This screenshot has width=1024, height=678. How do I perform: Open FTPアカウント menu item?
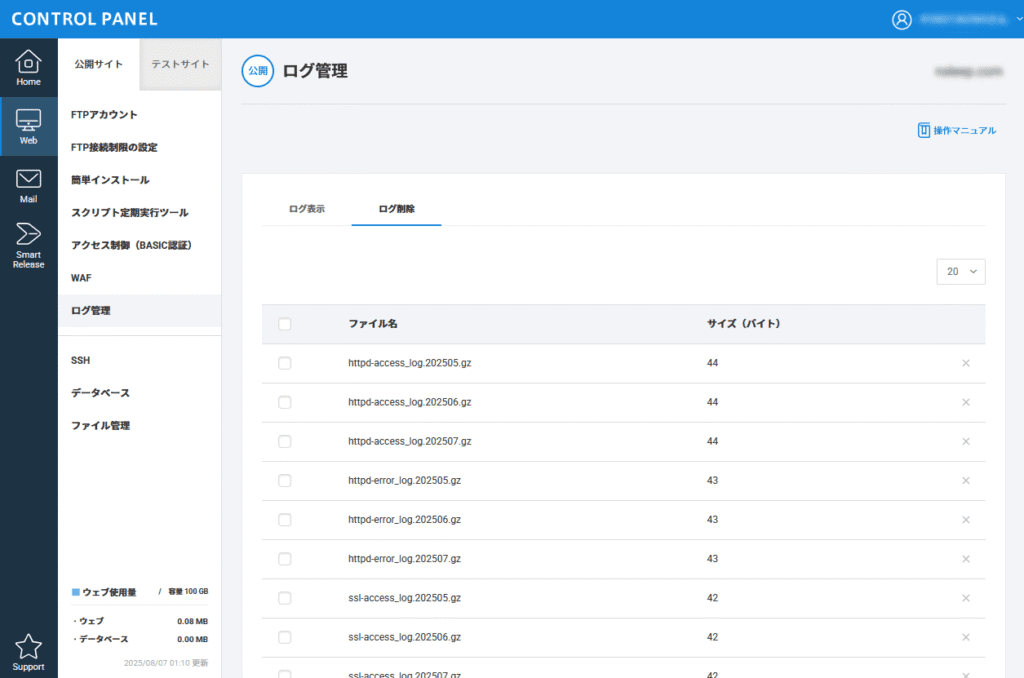[x=104, y=115]
